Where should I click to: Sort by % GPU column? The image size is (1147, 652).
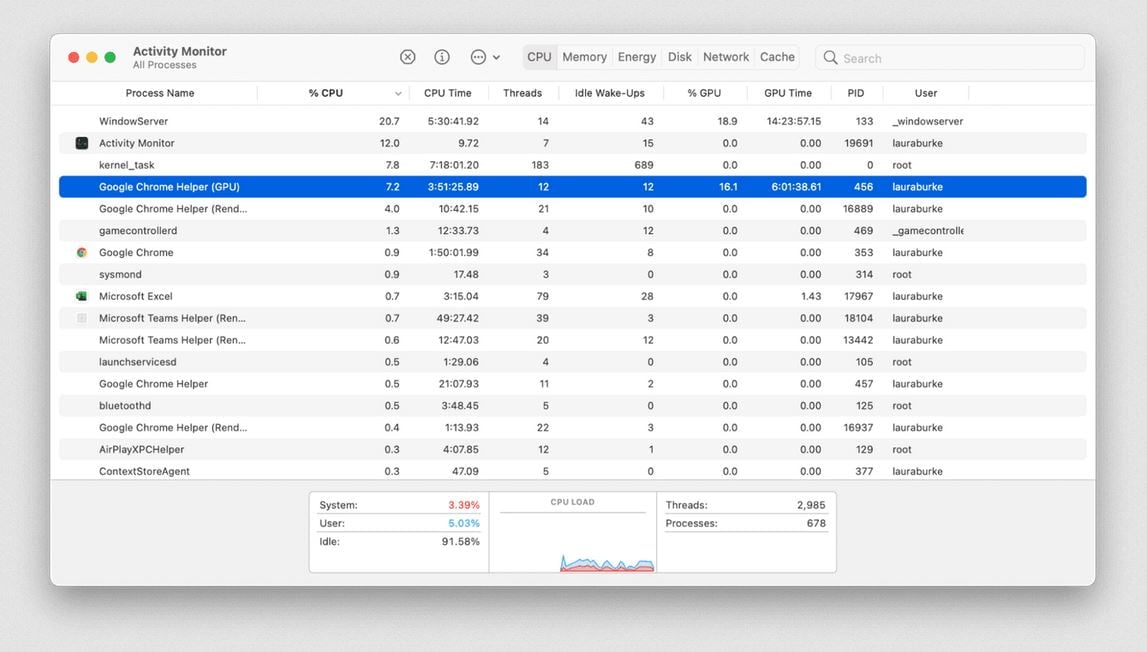[x=704, y=93]
